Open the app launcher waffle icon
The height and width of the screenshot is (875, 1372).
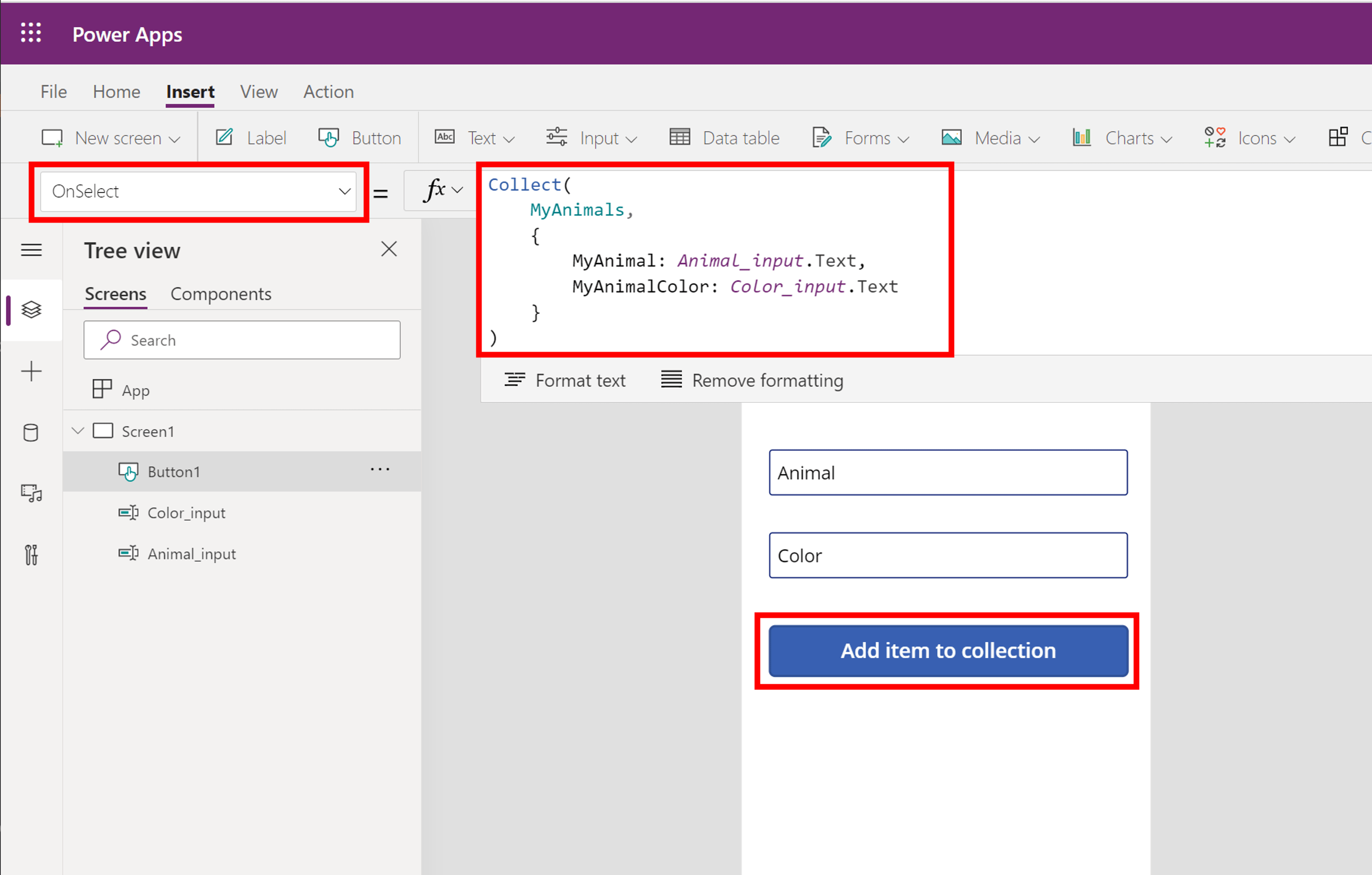[31, 33]
